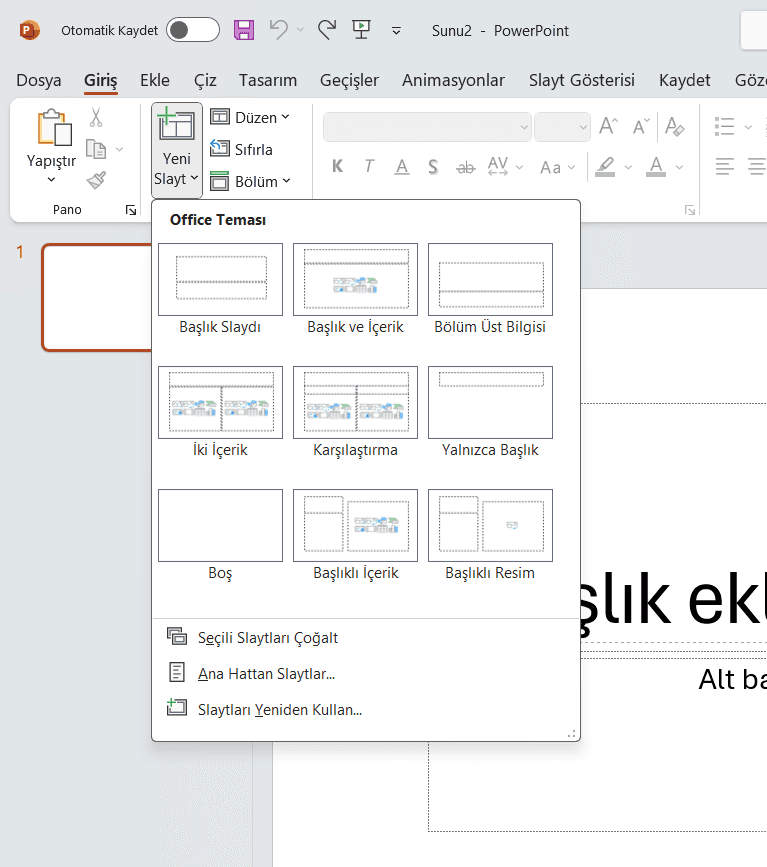Image resolution: width=767 pixels, height=867 pixels.
Task: Toggle underline A button
Action: [x=402, y=166]
